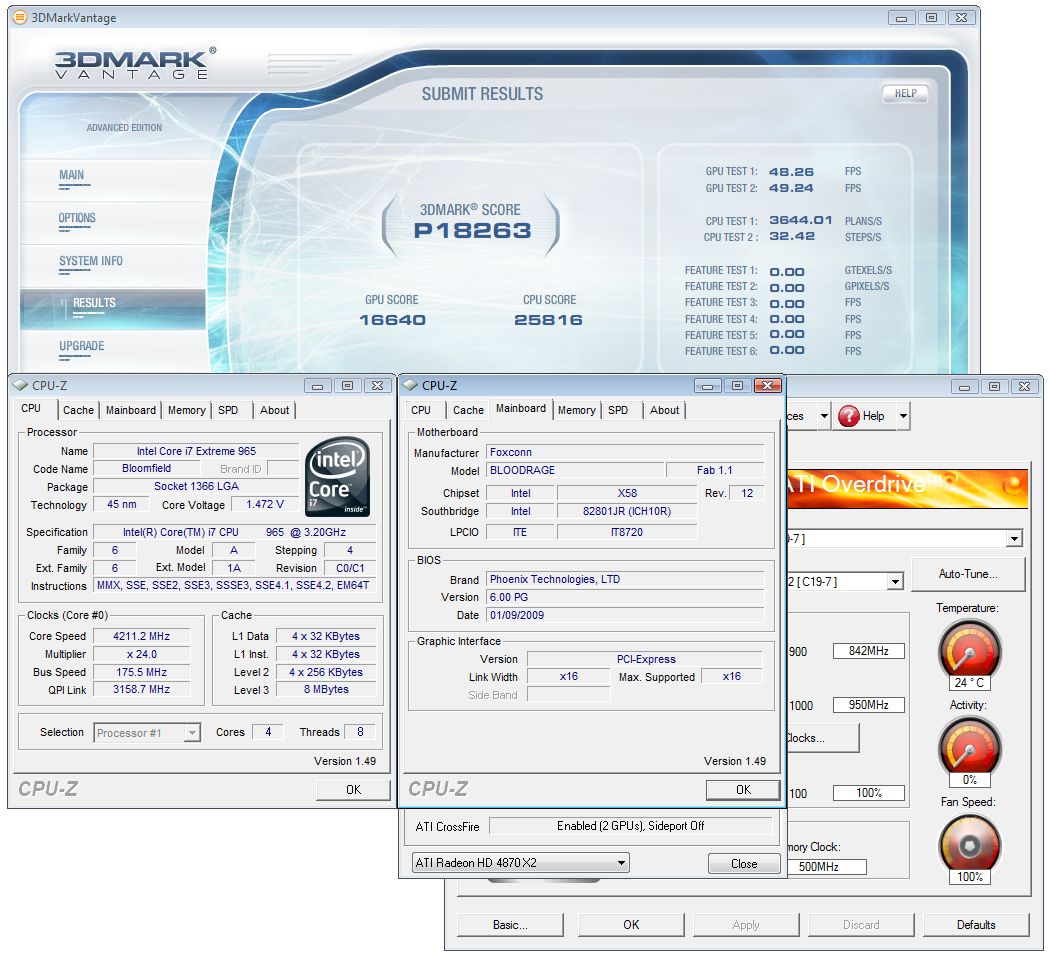This screenshot has height=955, width=1049.
Task: Click the Basic... button
Action: click(x=510, y=926)
